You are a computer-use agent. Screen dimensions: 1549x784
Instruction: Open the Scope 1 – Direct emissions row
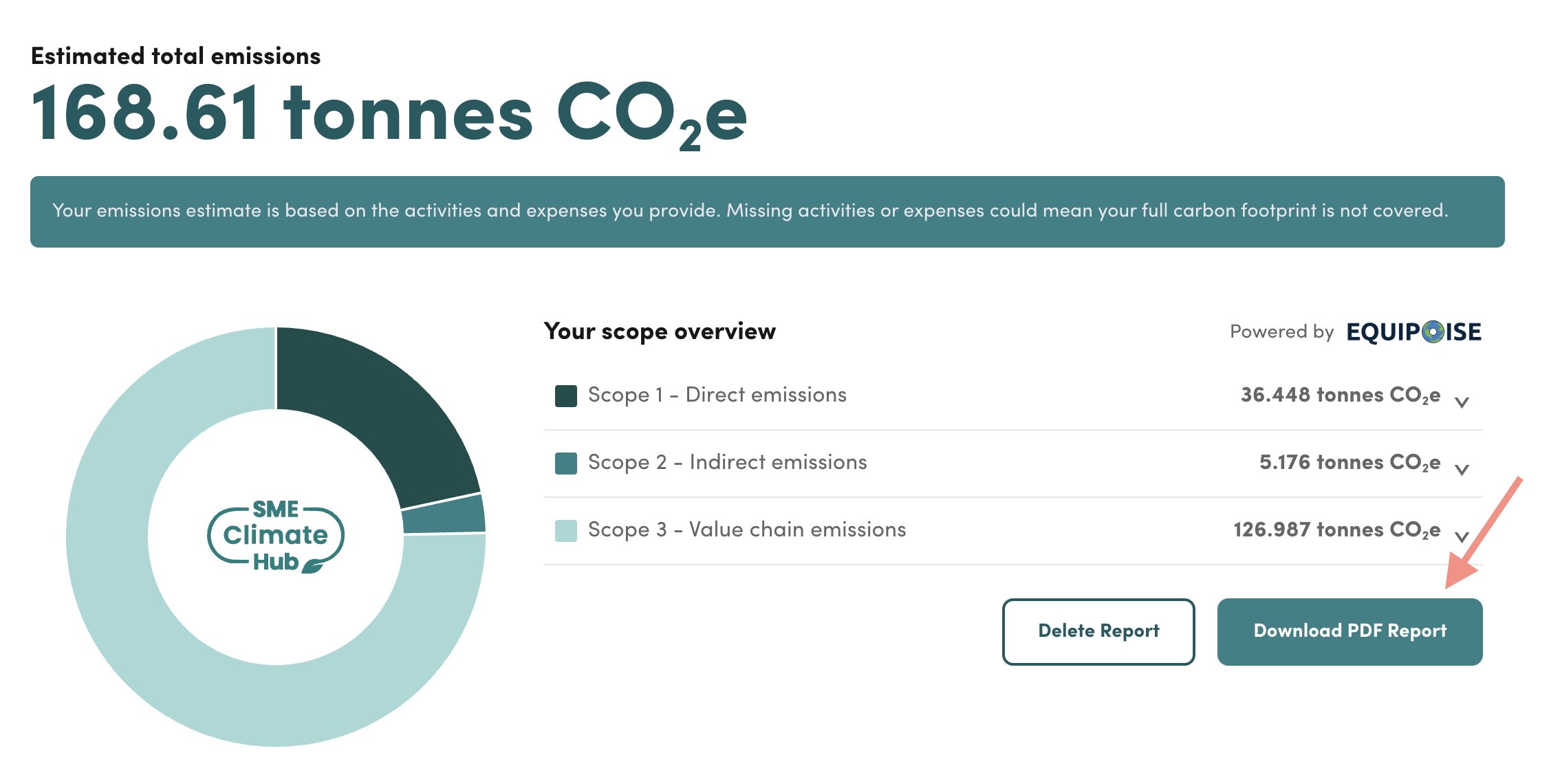(1012, 395)
